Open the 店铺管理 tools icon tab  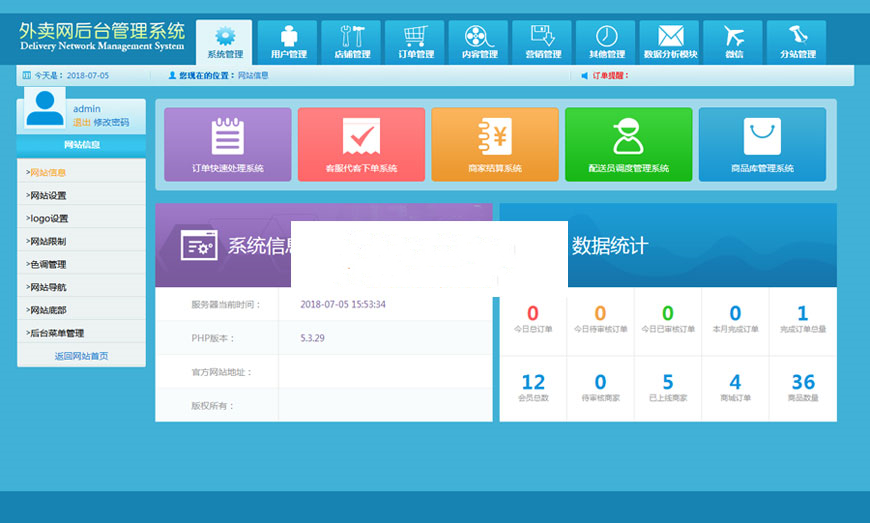click(353, 41)
